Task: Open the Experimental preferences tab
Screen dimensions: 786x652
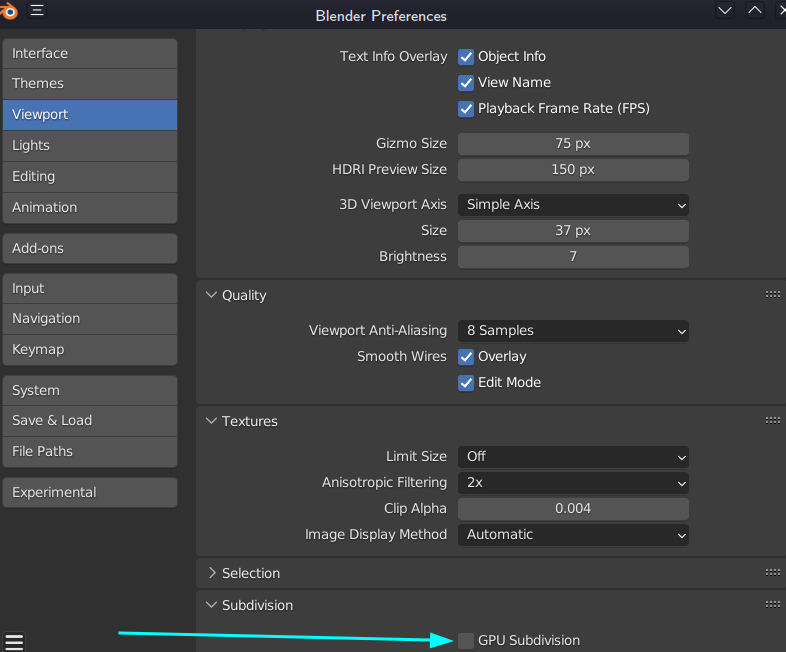Action: 90,493
